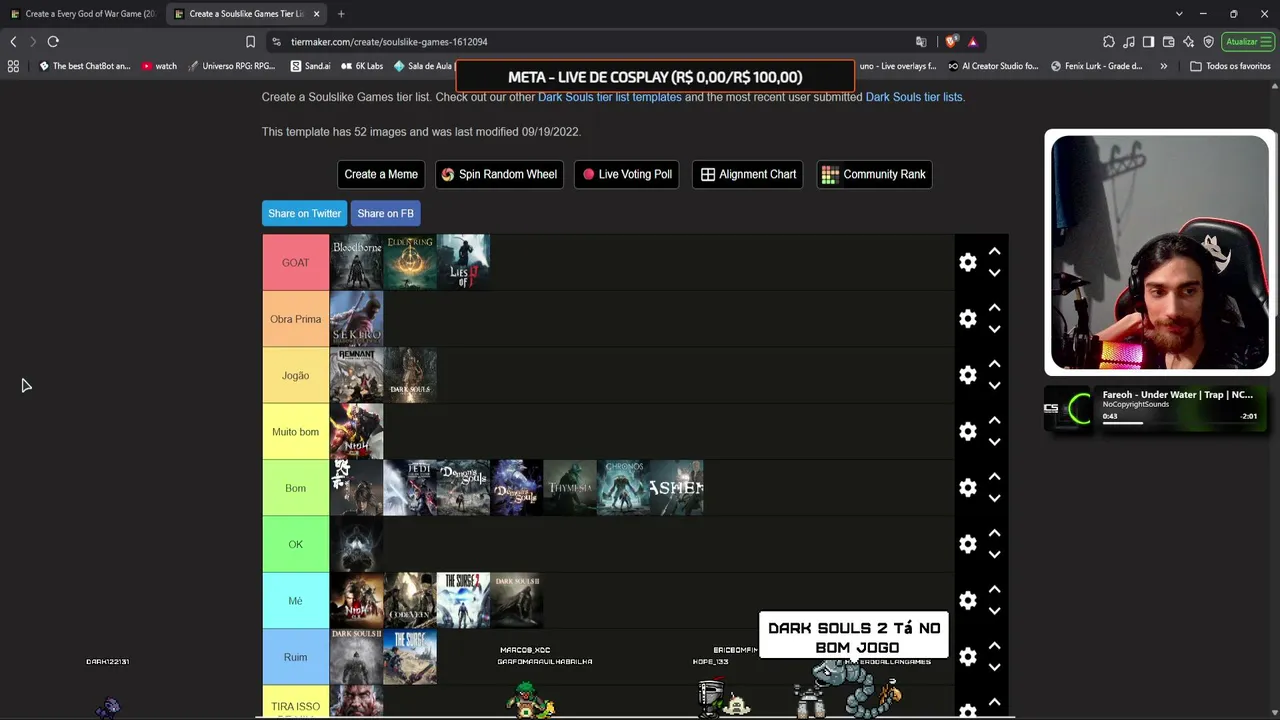Viewport: 1280px width, 720px height.
Task: Open the browser main hamburger menu
Action: (1266, 42)
